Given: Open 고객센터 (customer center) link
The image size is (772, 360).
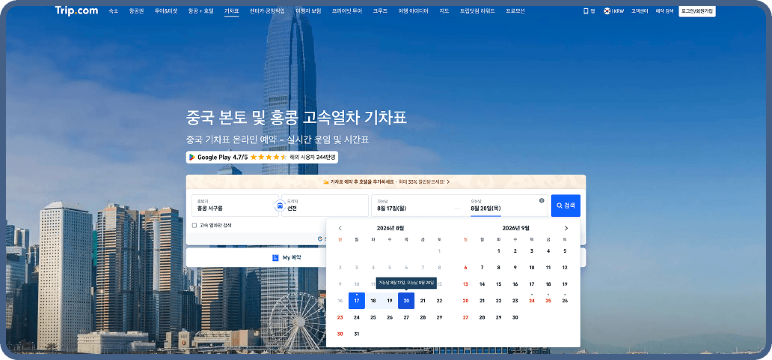Looking at the screenshot, I should point(639,11).
